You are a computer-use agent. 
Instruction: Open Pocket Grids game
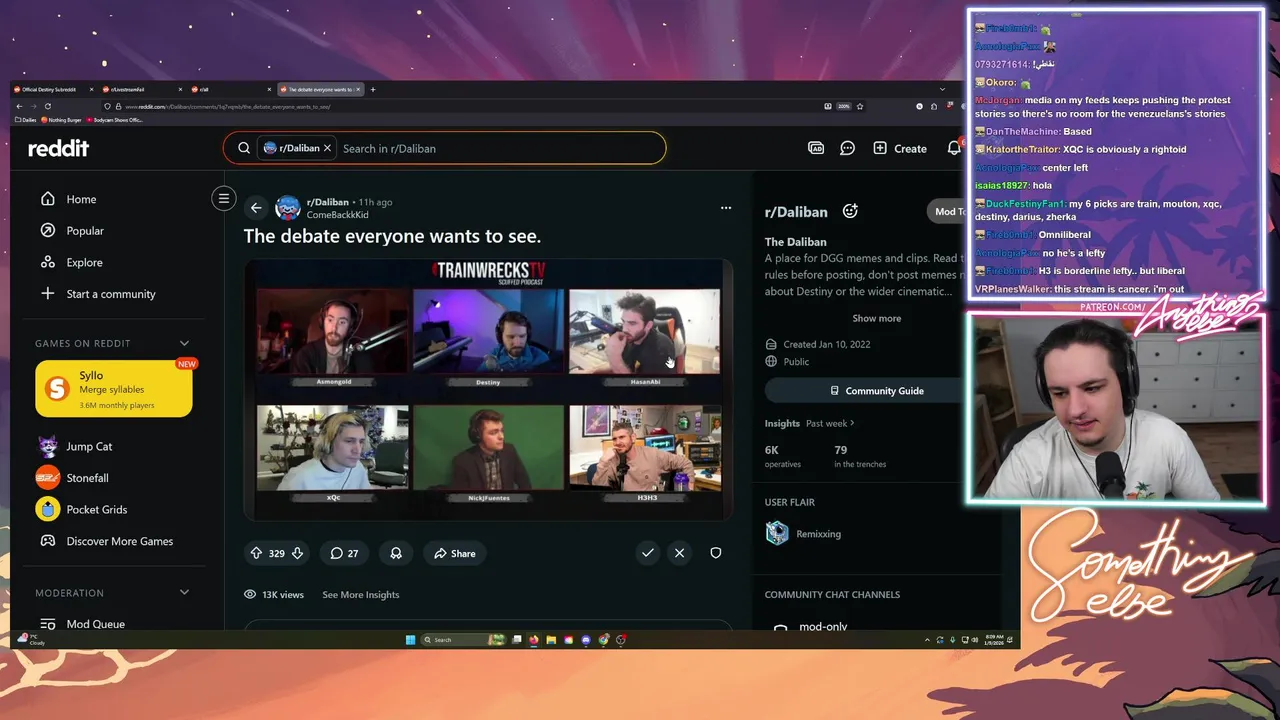click(x=81, y=509)
